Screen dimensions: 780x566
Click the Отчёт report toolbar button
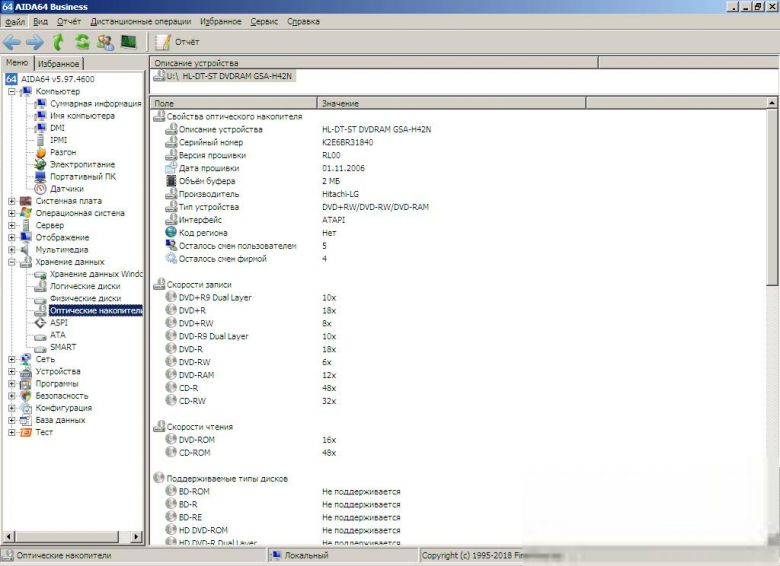tap(177, 42)
